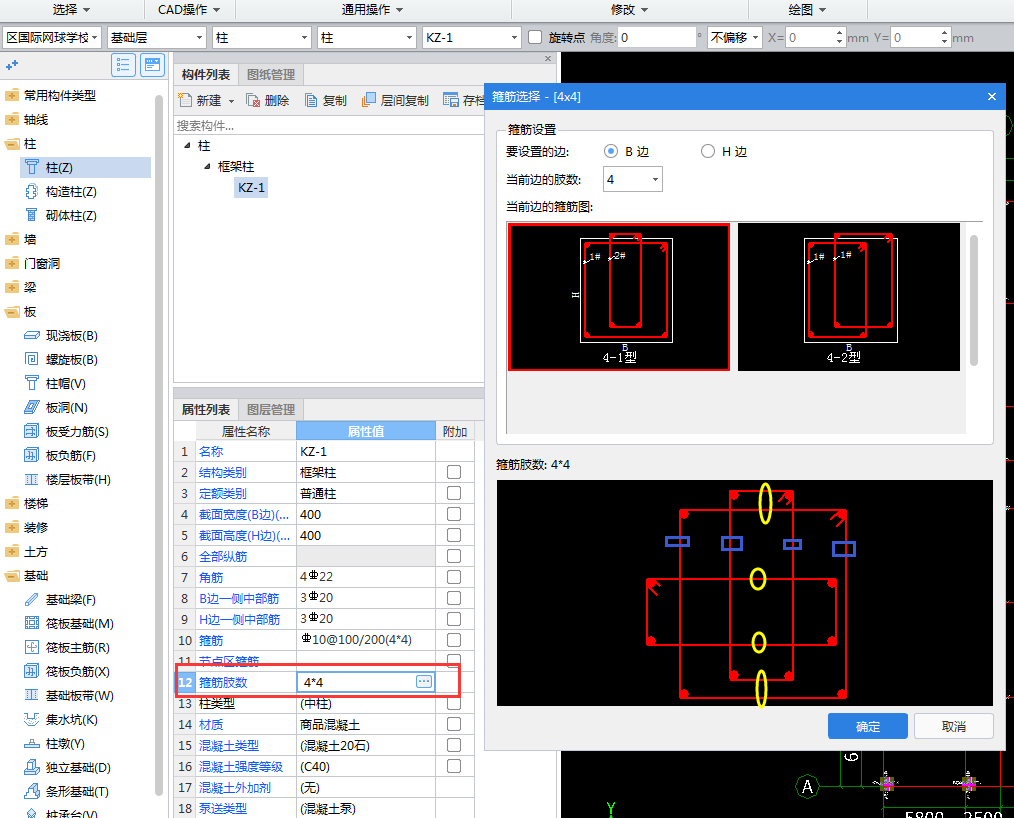Switch navigation to panel view icon

click(x=153, y=65)
